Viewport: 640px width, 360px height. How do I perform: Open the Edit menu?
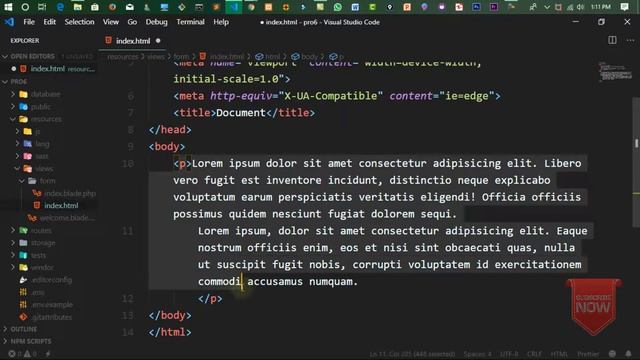tap(50, 22)
